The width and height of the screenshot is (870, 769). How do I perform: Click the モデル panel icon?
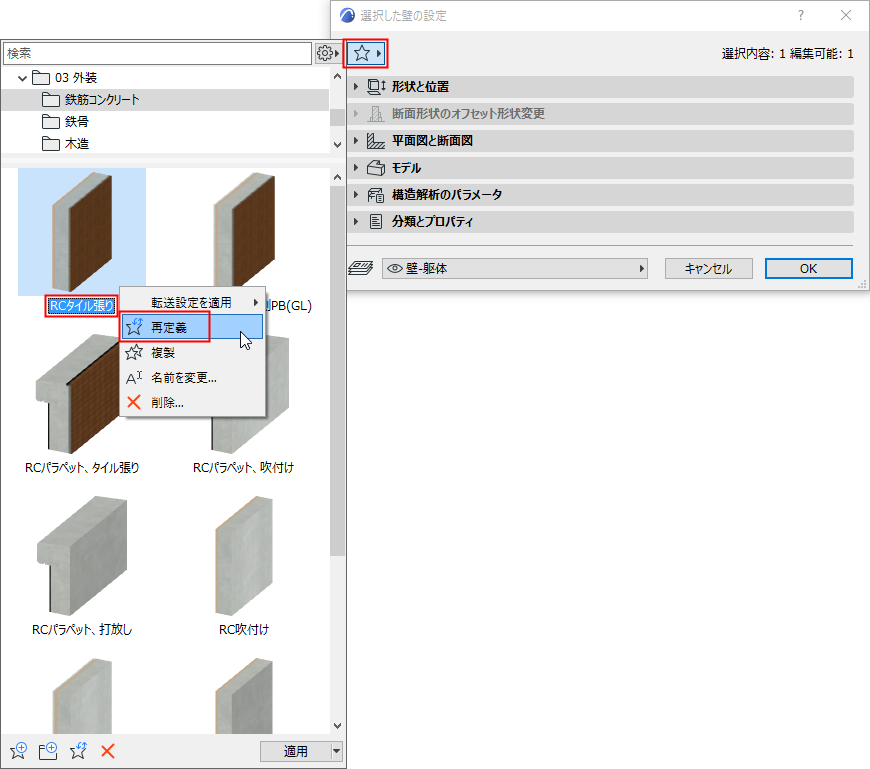tap(376, 168)
